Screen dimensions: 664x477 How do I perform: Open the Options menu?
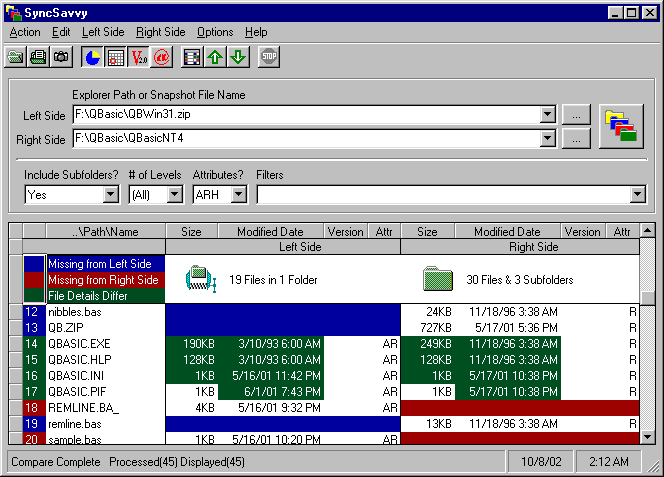[215, 32]
